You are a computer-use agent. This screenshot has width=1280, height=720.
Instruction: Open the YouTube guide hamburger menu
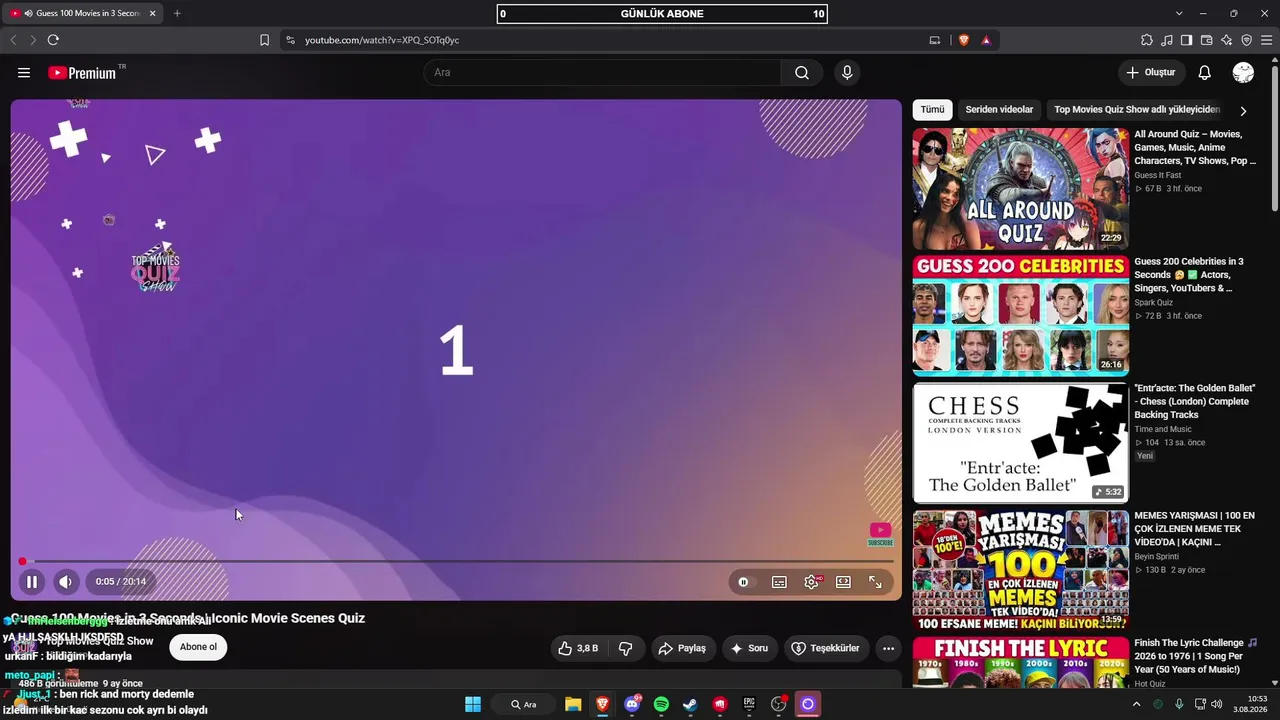[x=24, y=73]
